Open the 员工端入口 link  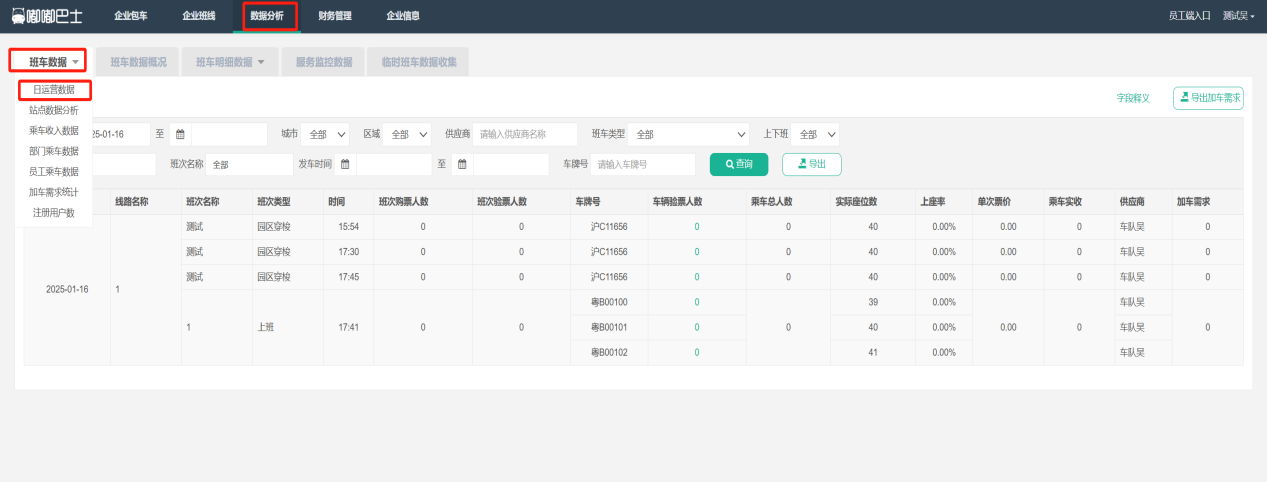1189,16
